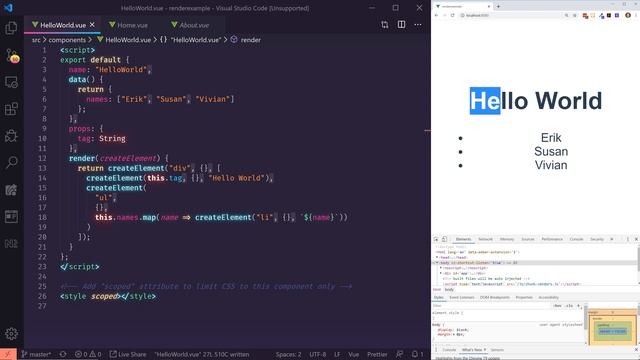The image size is (640, 360).
Task: Click the 'render' breadcrumb symbol
Action: point(246,40)
